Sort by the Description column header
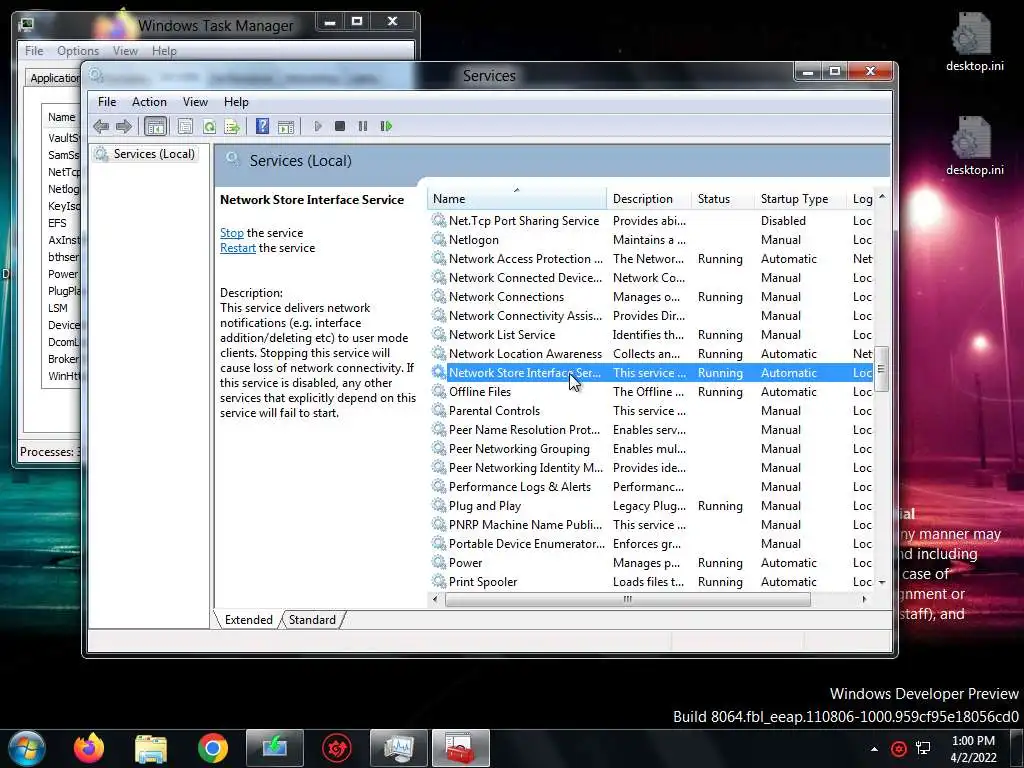 [649, 199]
